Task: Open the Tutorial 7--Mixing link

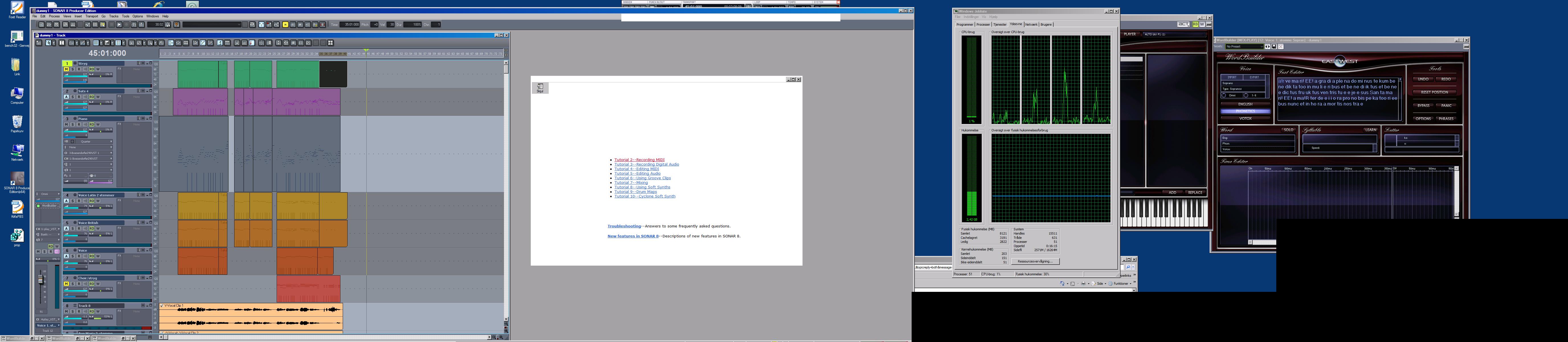Action: 631,183
